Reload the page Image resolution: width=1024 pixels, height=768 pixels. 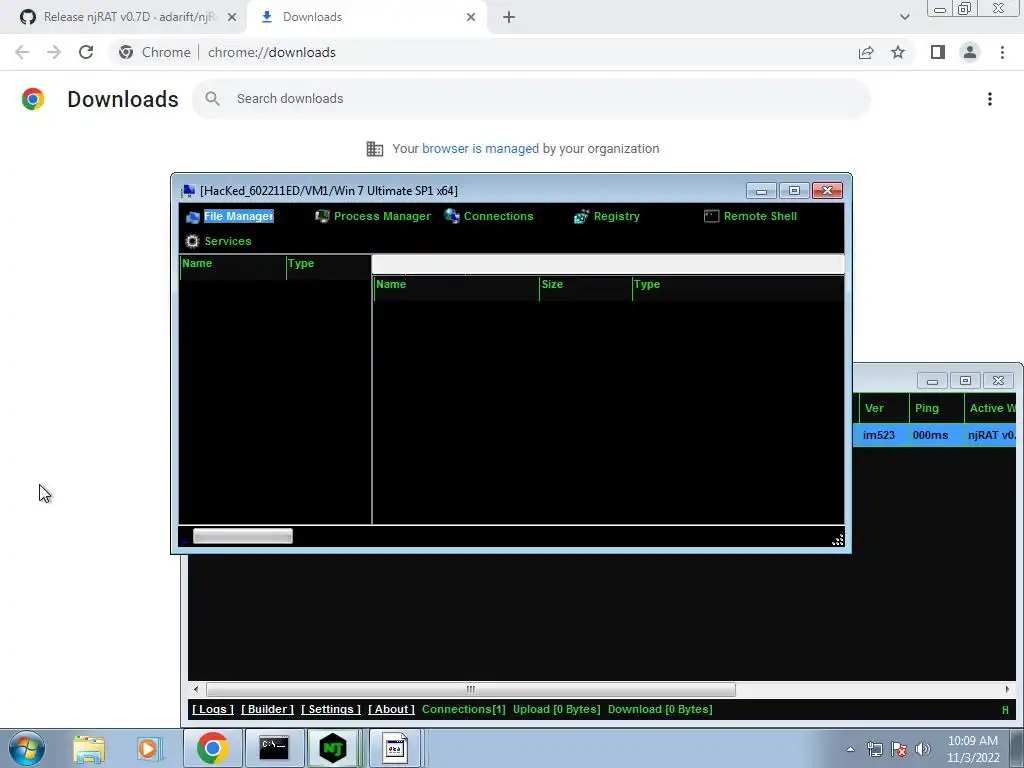tap(86, 52)
